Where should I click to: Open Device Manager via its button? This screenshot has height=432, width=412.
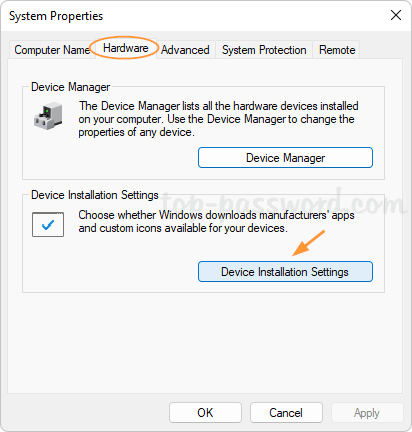(x=285, y=158)
